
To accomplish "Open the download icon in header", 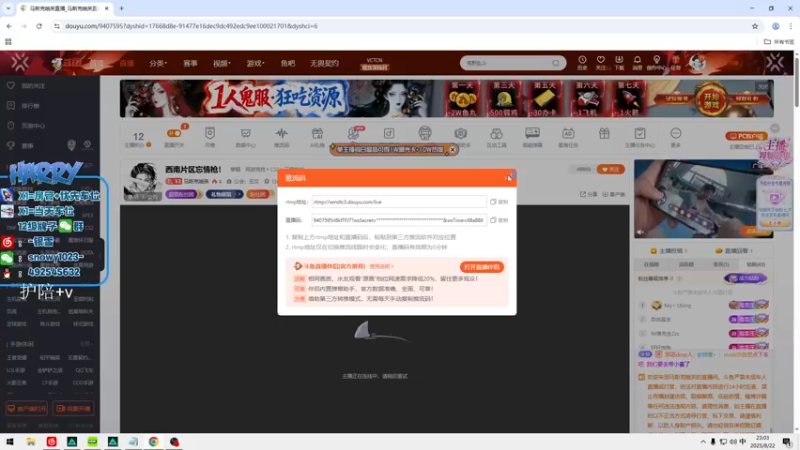I will 619,63.
